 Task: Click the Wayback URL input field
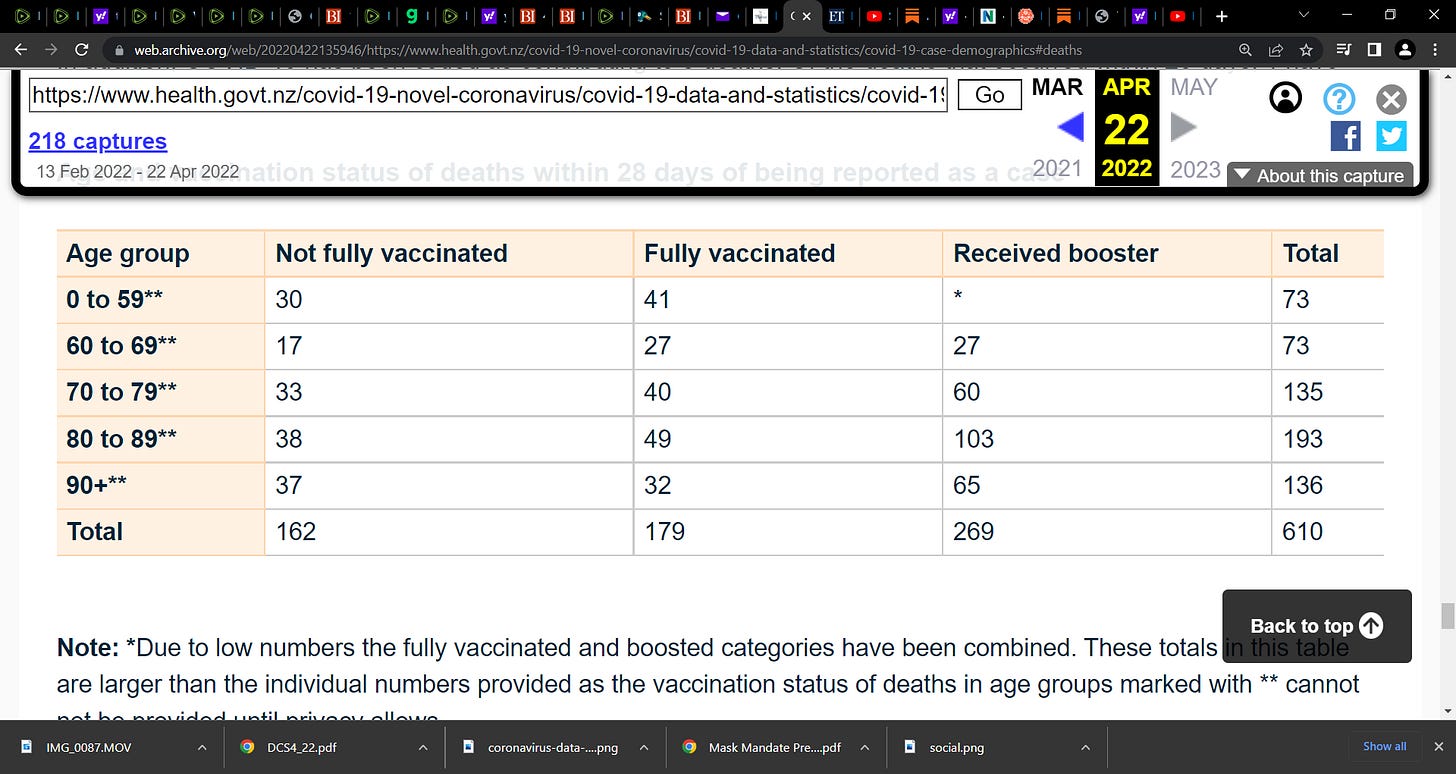pos(488,95)
